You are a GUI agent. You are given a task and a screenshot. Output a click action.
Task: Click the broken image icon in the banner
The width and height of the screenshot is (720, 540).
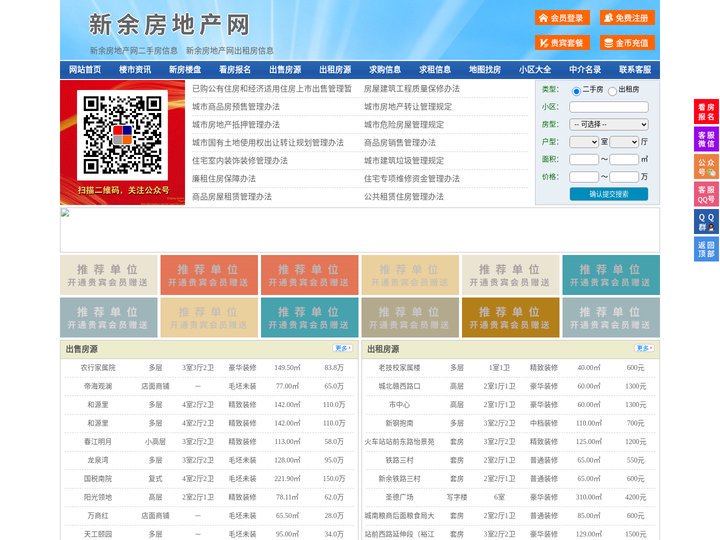(65, 213)
